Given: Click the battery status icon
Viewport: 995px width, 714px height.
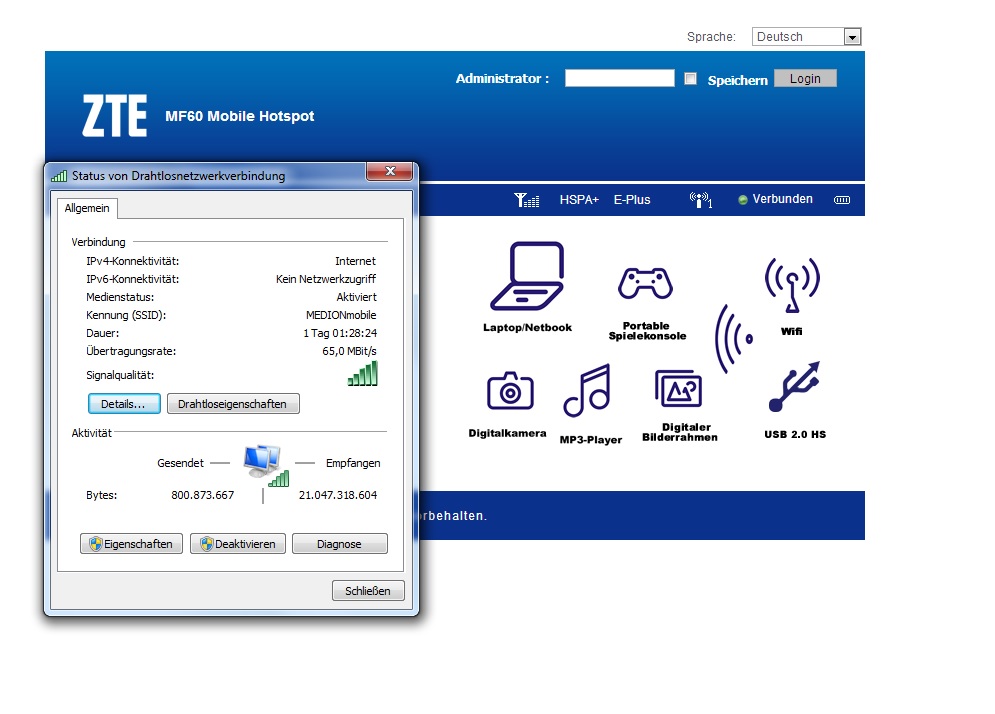Looking at the screenshot, I should (842, 200).
